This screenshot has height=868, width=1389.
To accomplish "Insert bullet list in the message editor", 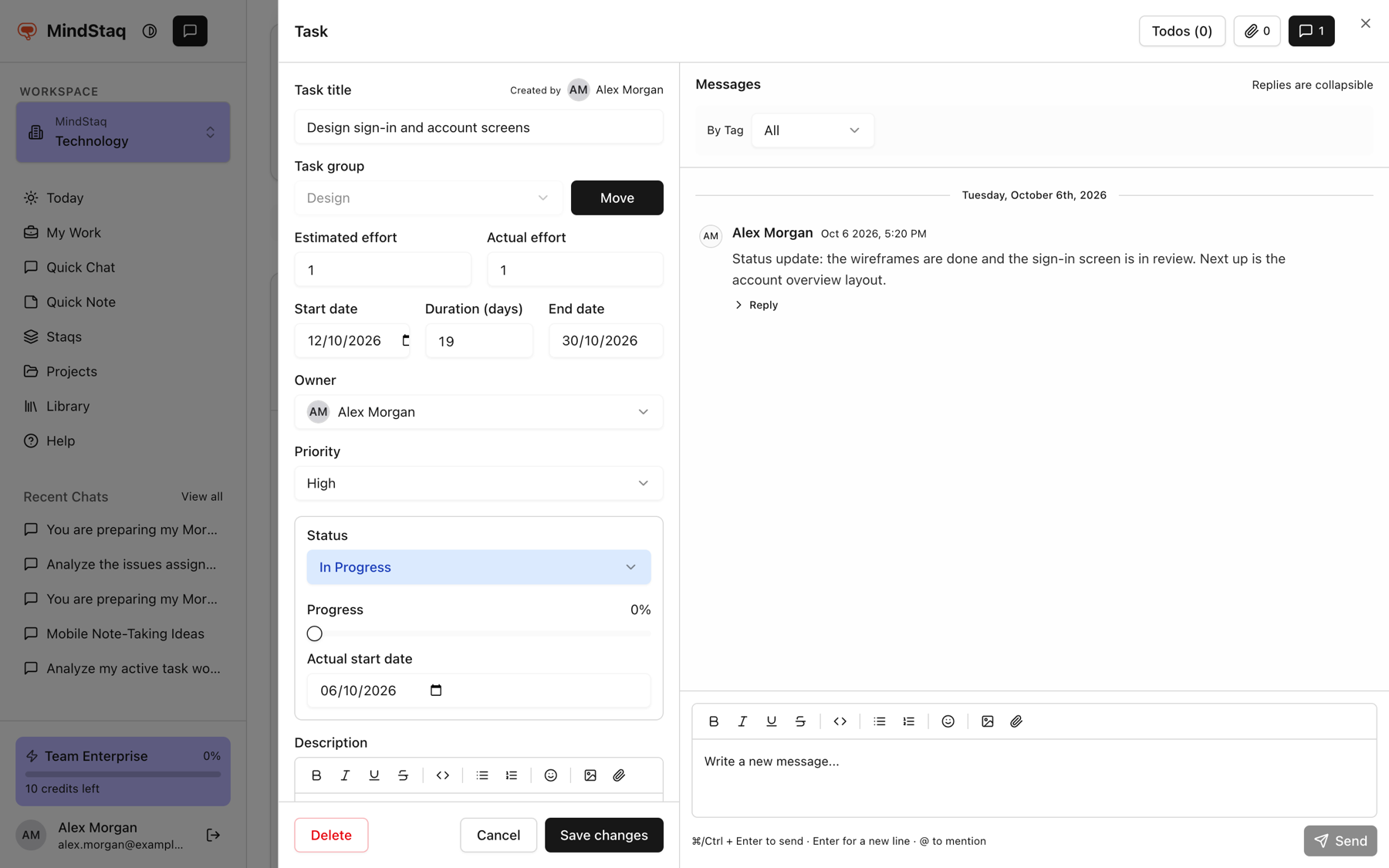I will click(x=880, y=721).
